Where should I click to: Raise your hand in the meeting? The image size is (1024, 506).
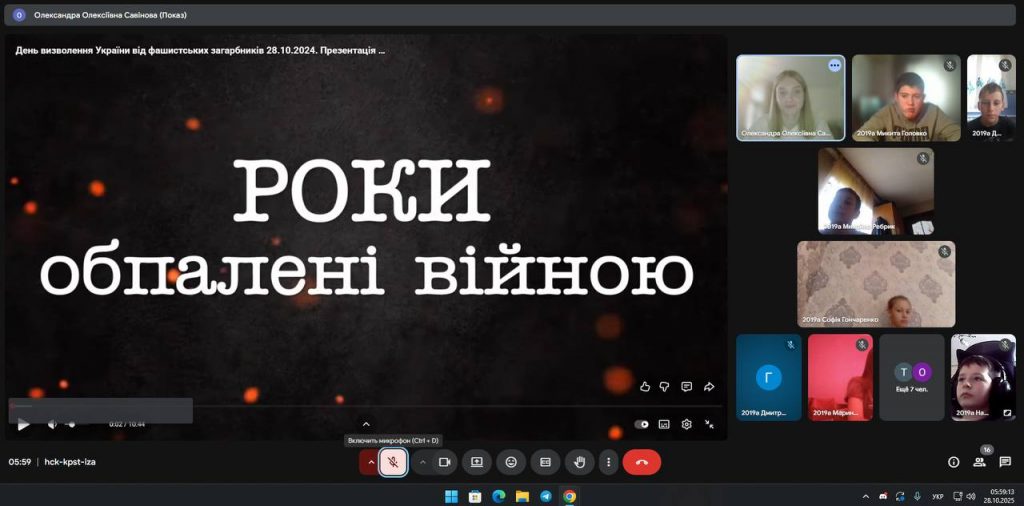579,462
